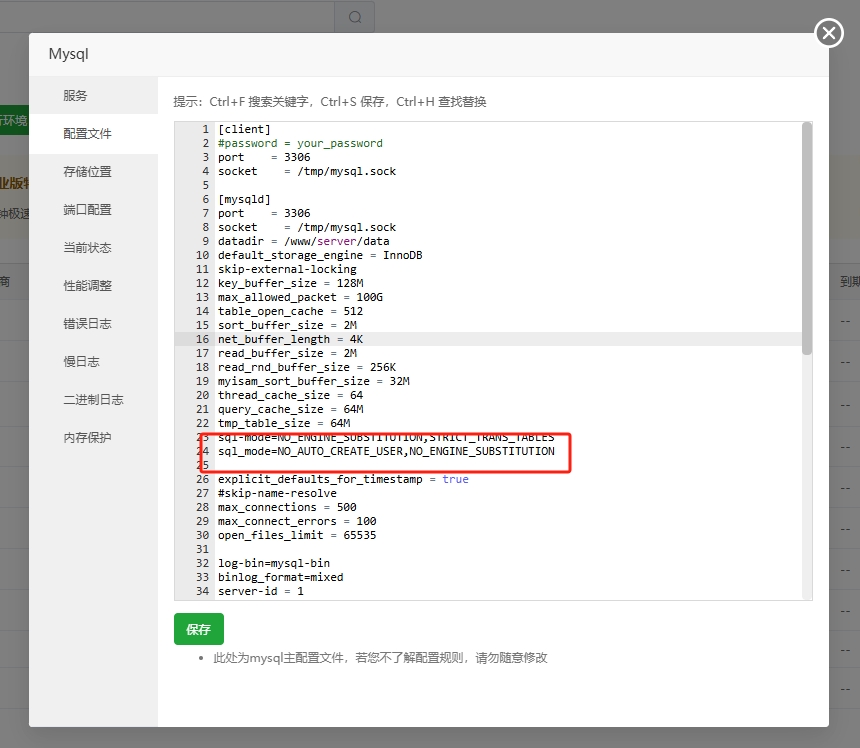Click thread_cache_size = 64 line

tap(290, 395)
